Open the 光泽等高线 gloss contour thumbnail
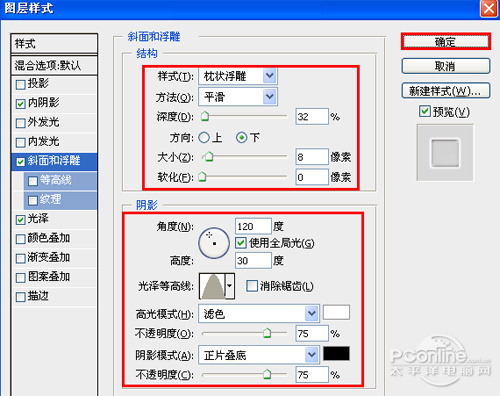Viewport: 500px width, 396px height. (x=212, y=286)
